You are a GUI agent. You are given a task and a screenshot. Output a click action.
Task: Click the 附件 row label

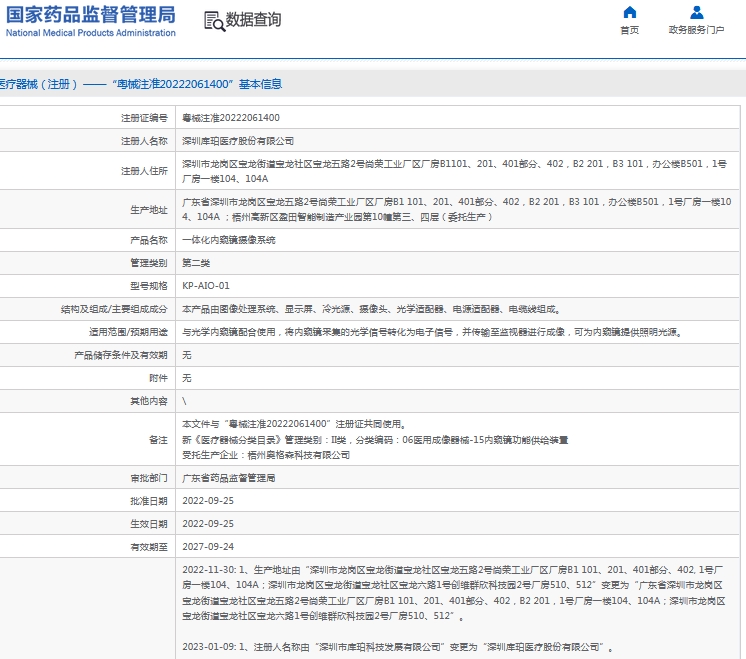coord(158,378)
